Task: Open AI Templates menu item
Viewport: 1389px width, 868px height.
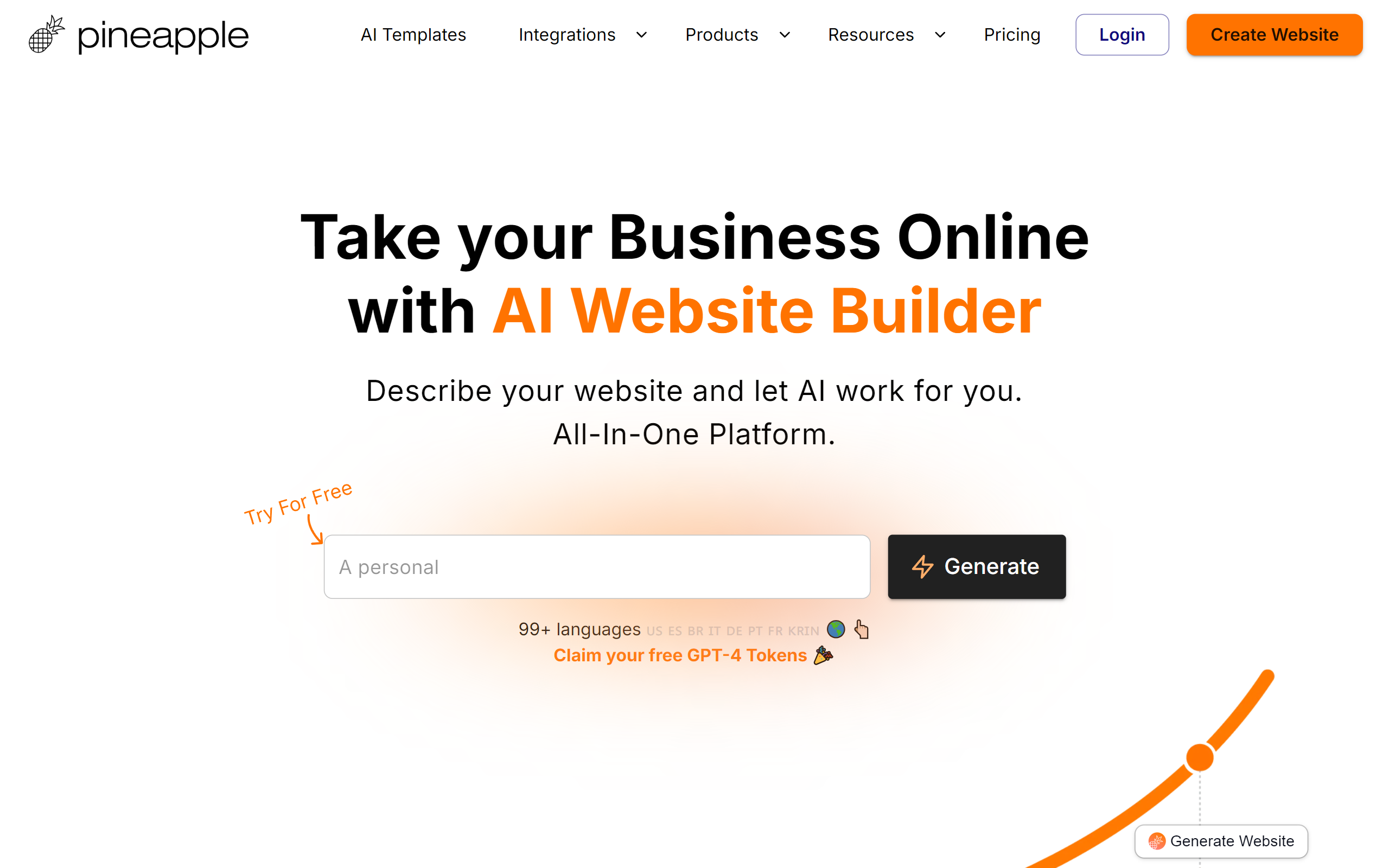Action: pyautogui.click(x=414, y=34)
